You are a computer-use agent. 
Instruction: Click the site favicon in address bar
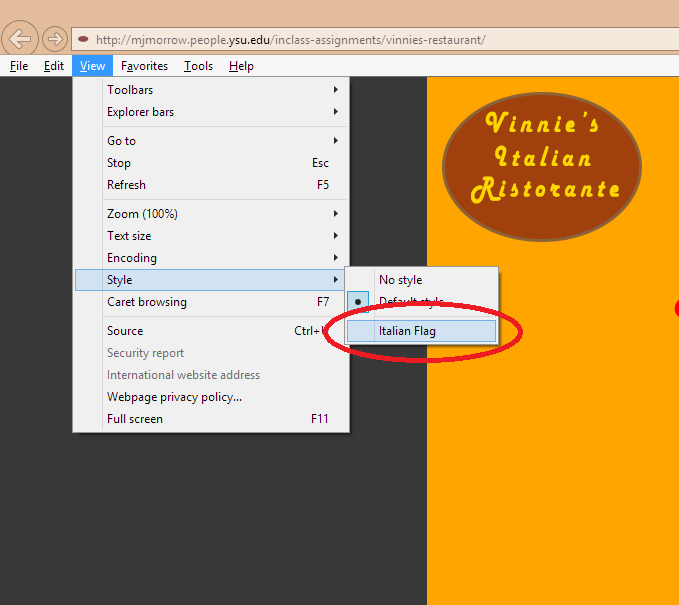pos(84,40)
